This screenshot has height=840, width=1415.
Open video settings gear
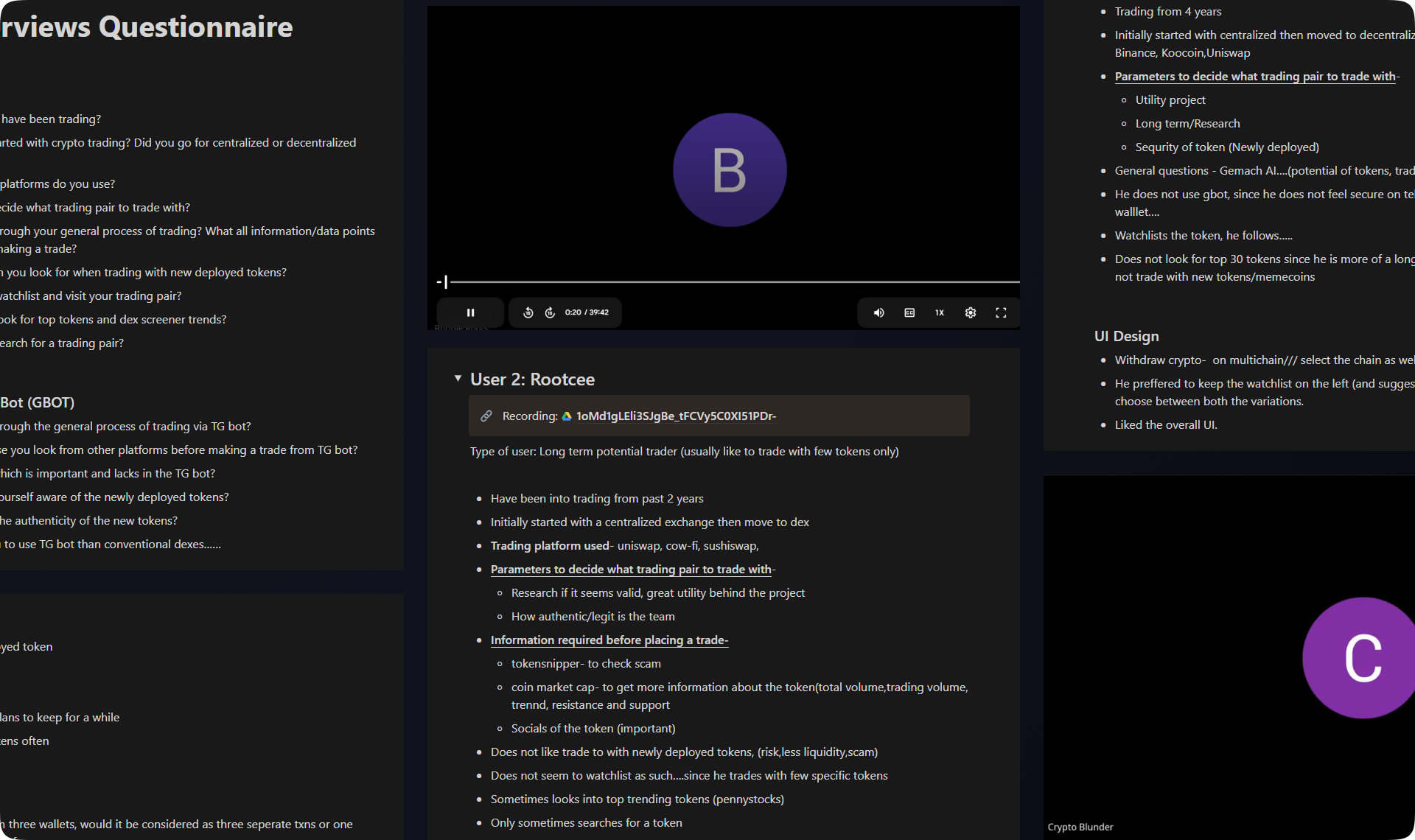pos(971,312)
